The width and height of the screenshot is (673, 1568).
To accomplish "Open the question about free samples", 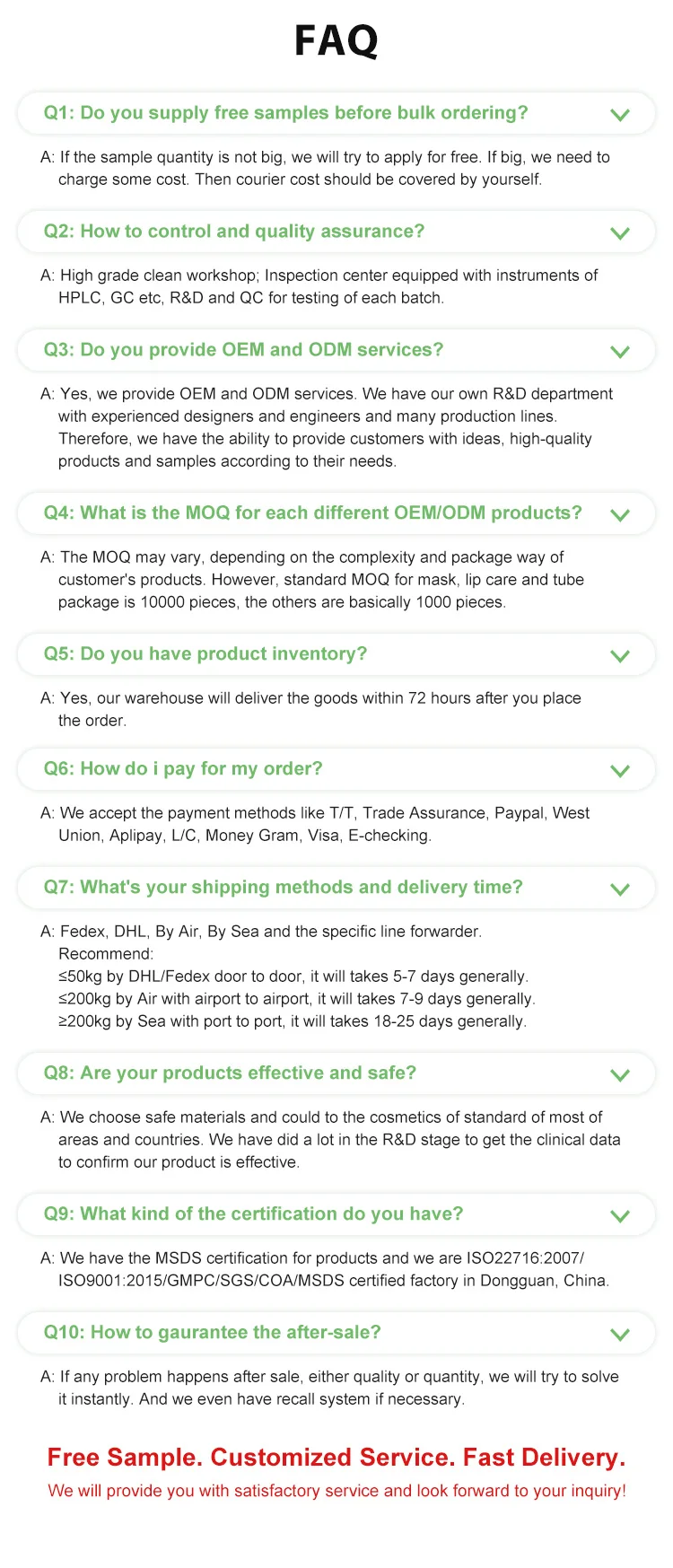I will pos(285,113).
